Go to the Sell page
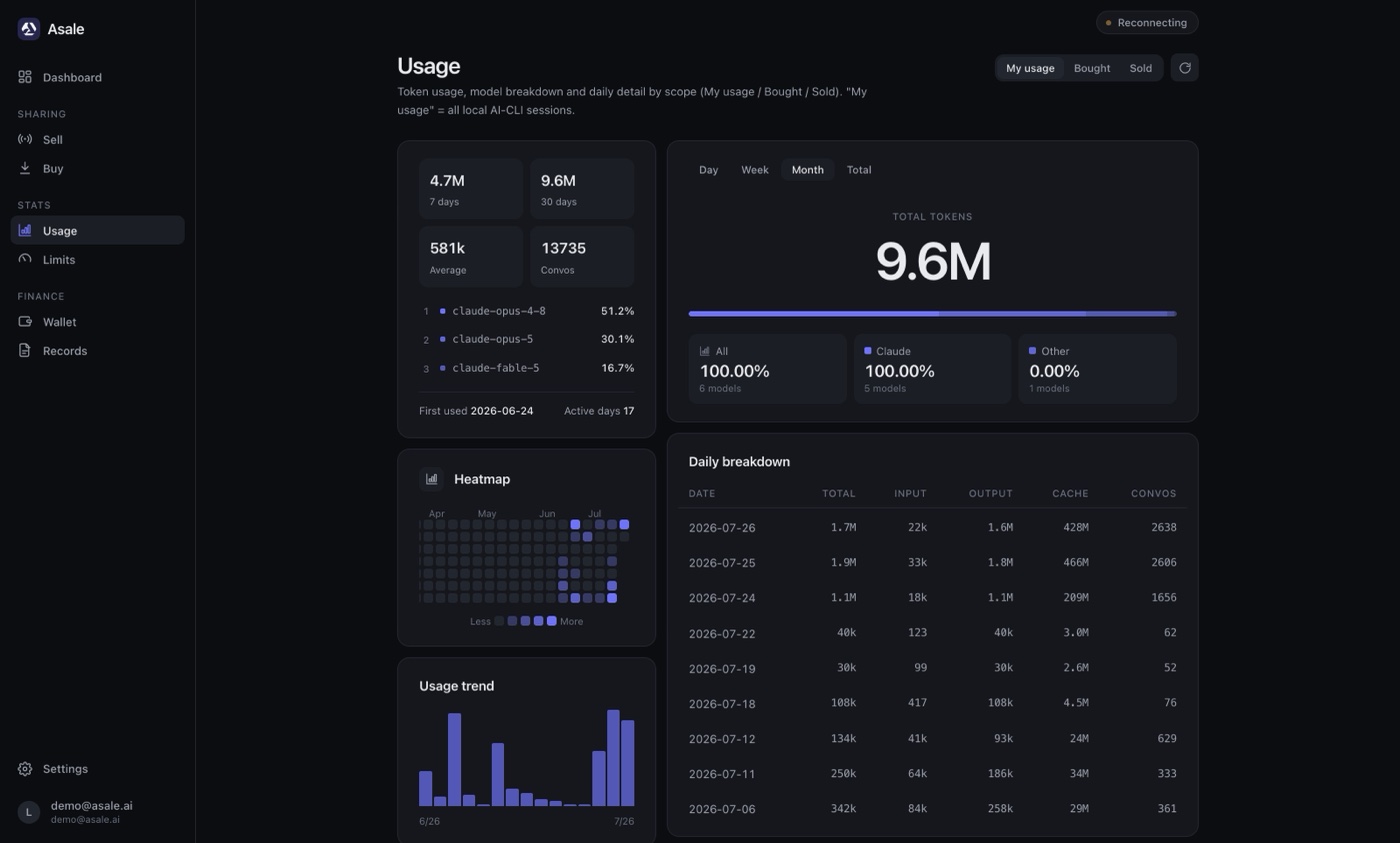Screen dimensions: 1400x843 (x=98, y=139)
